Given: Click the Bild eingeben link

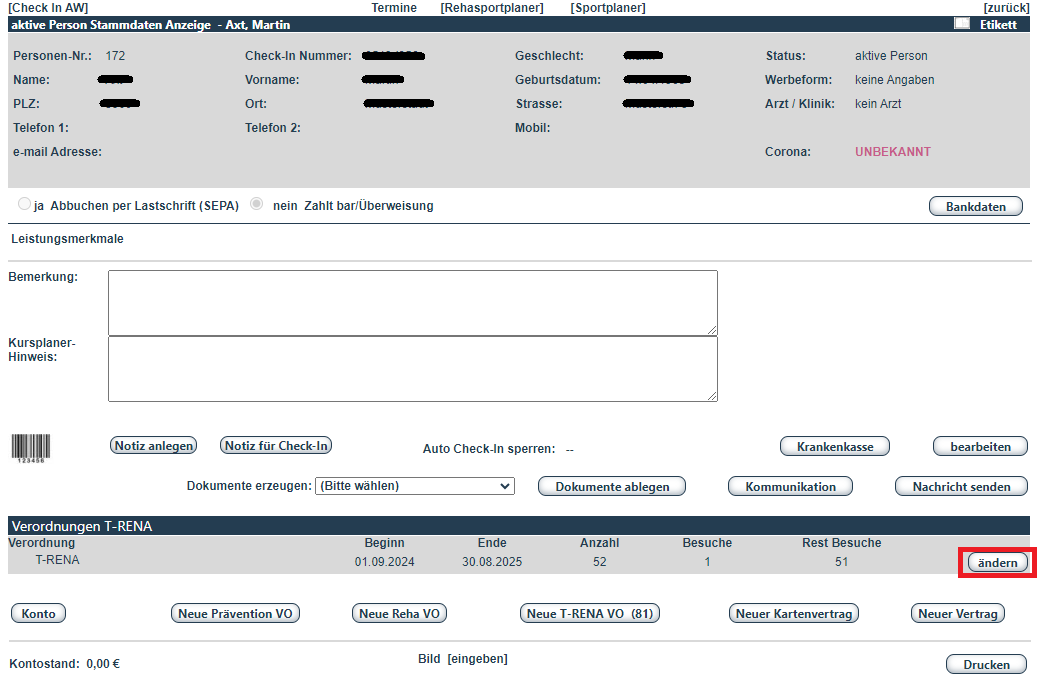Looking at the screenshot, I should coord(477,659).
